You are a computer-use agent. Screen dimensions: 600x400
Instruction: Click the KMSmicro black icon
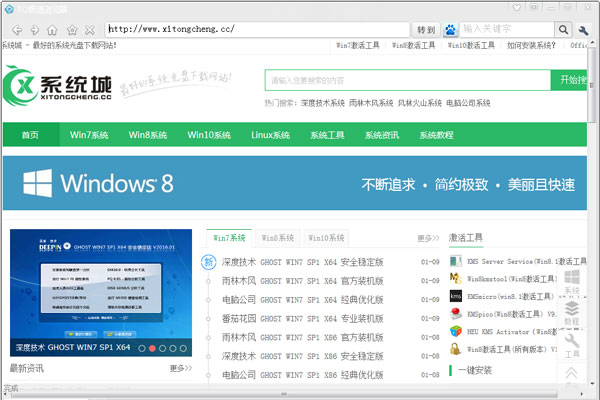[x=456, y=296]
